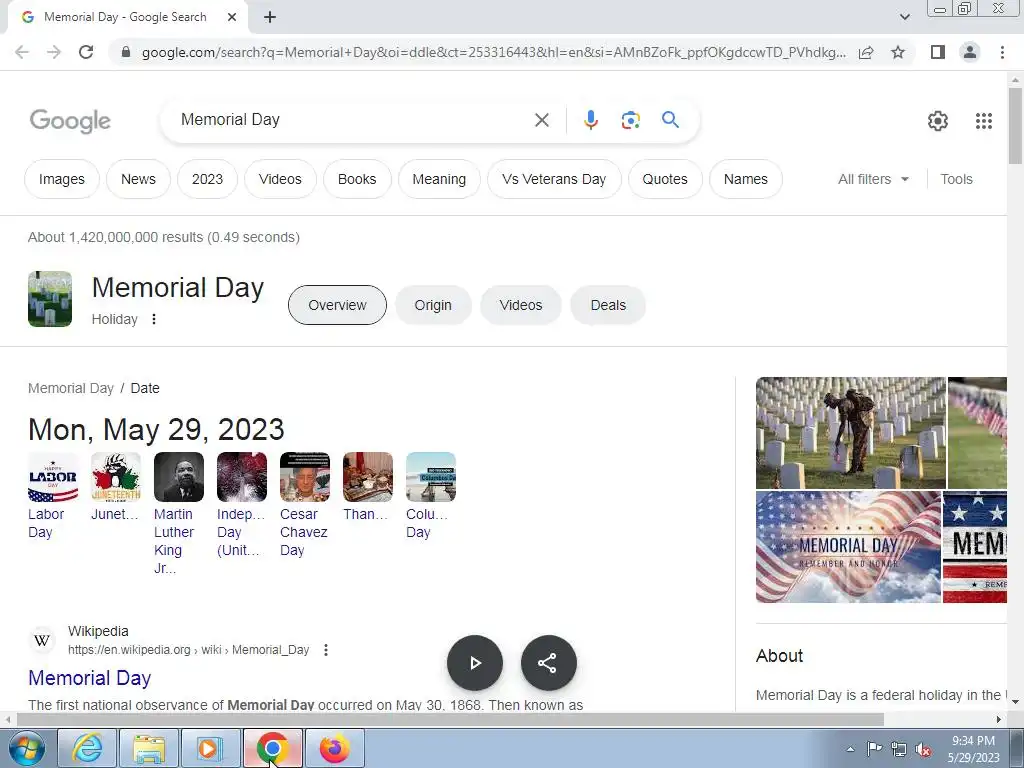Open Windows Start menu
Viewport: 1024px width, 768px height.
(x=26, y=748)
